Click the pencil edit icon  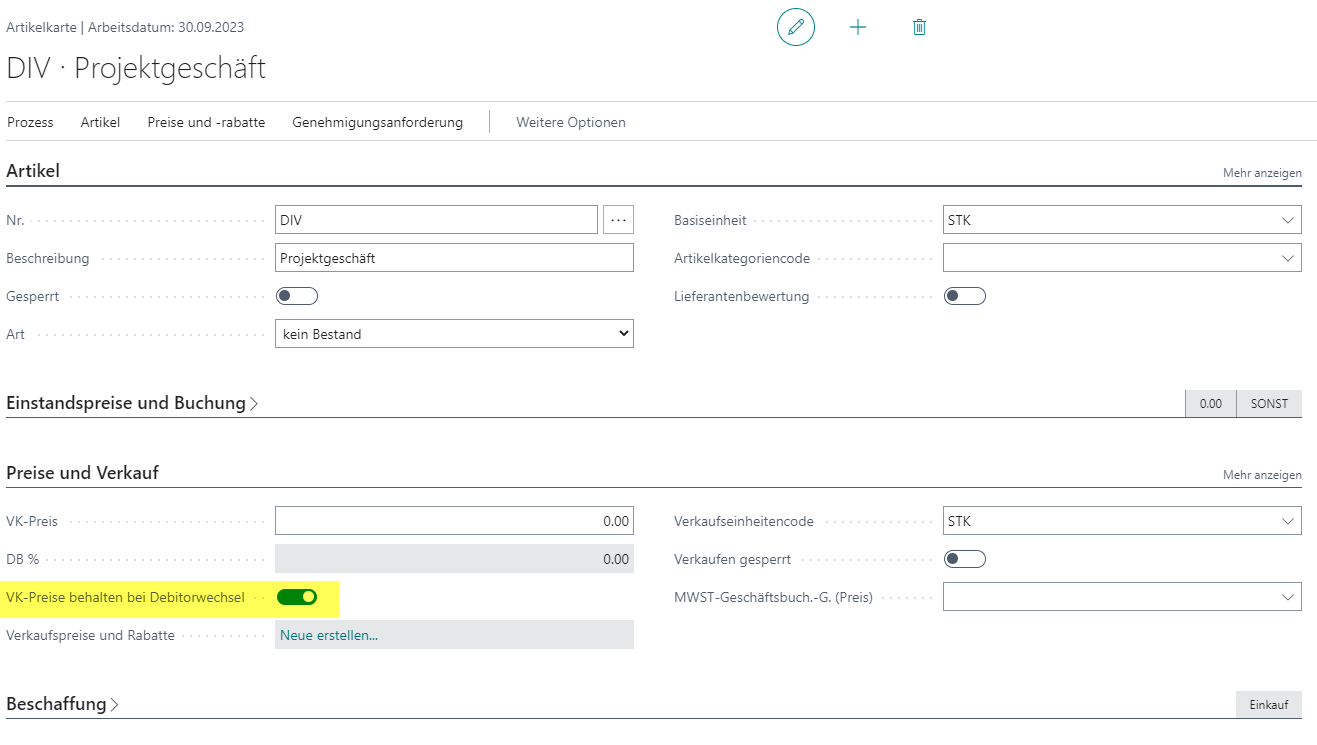(796, 27)
